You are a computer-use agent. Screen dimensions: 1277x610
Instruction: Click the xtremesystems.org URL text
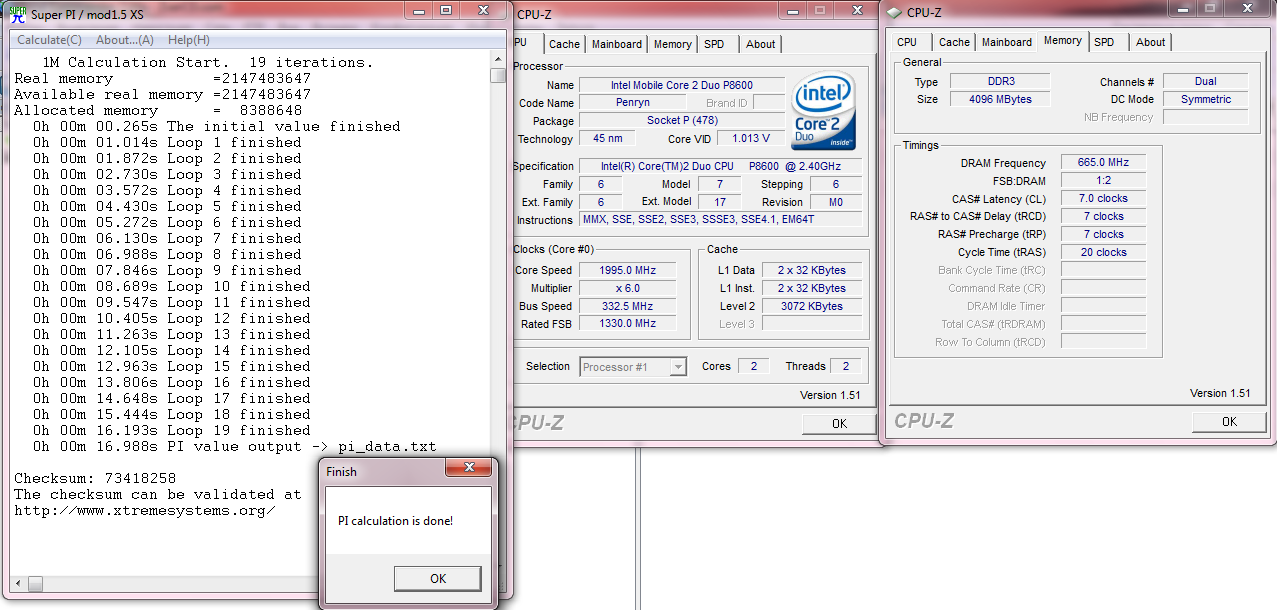145,510
